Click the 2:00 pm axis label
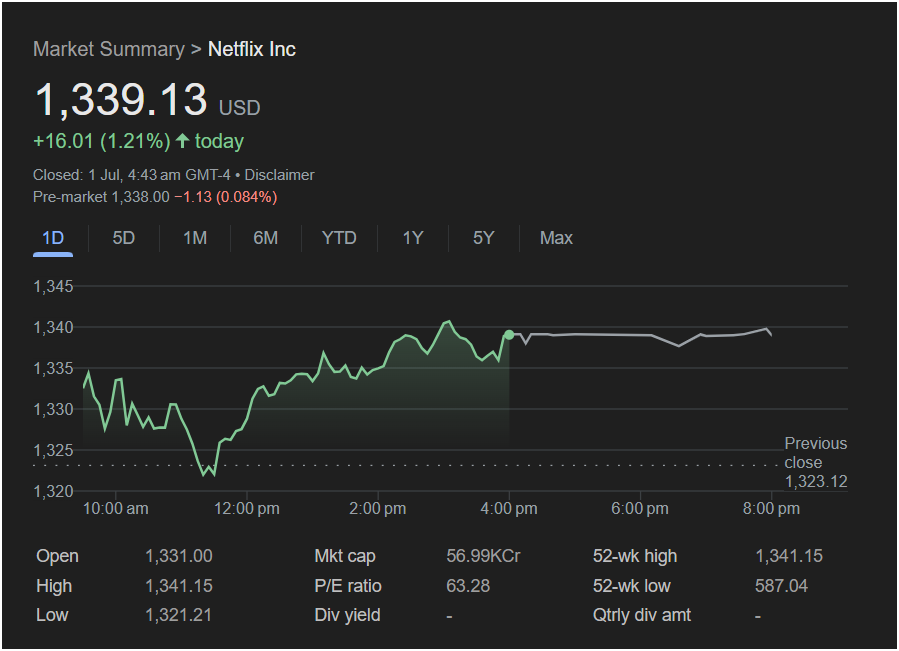Screen dimensions: 899x651 click(378, 508)
